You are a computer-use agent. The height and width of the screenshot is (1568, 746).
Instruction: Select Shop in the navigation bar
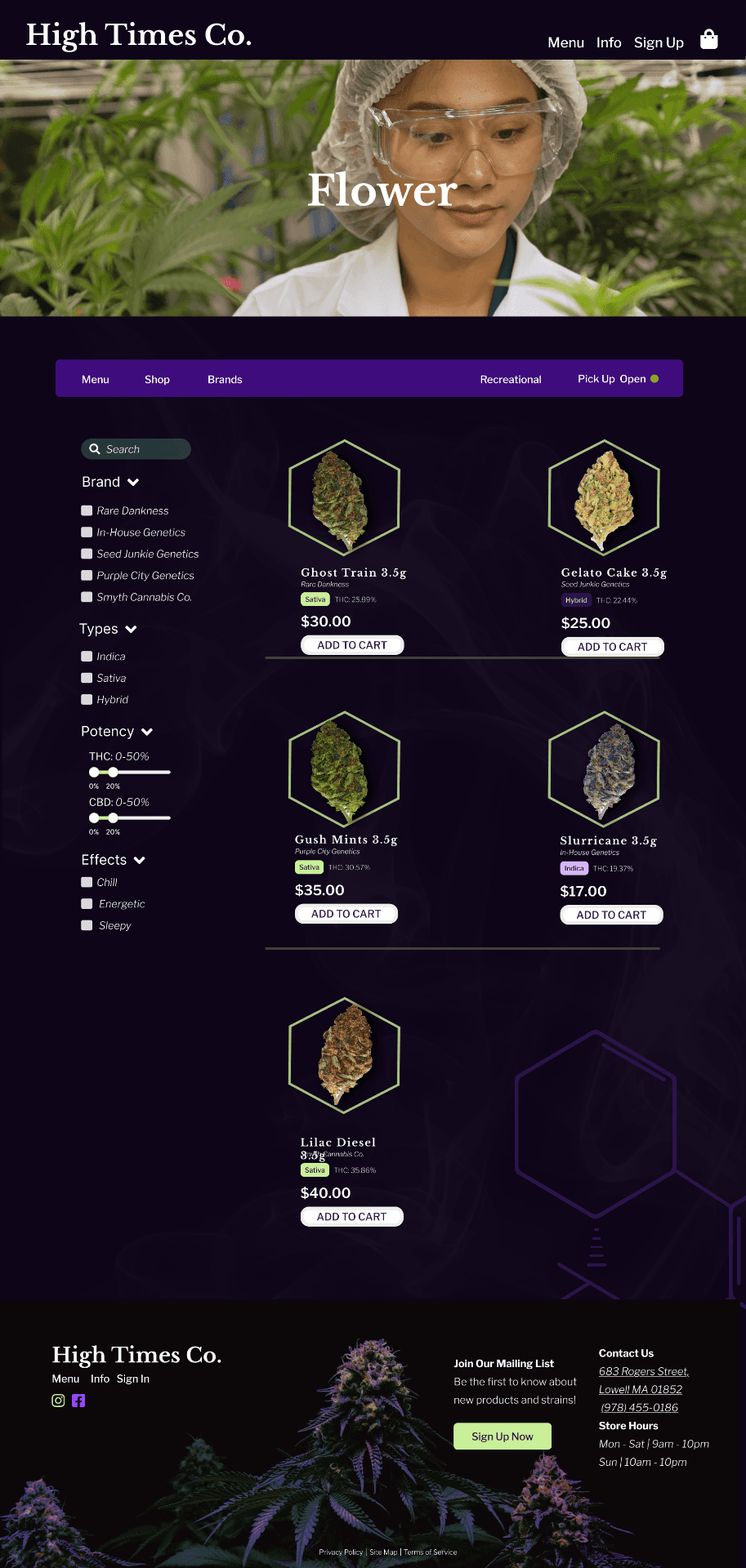[157, 379]
